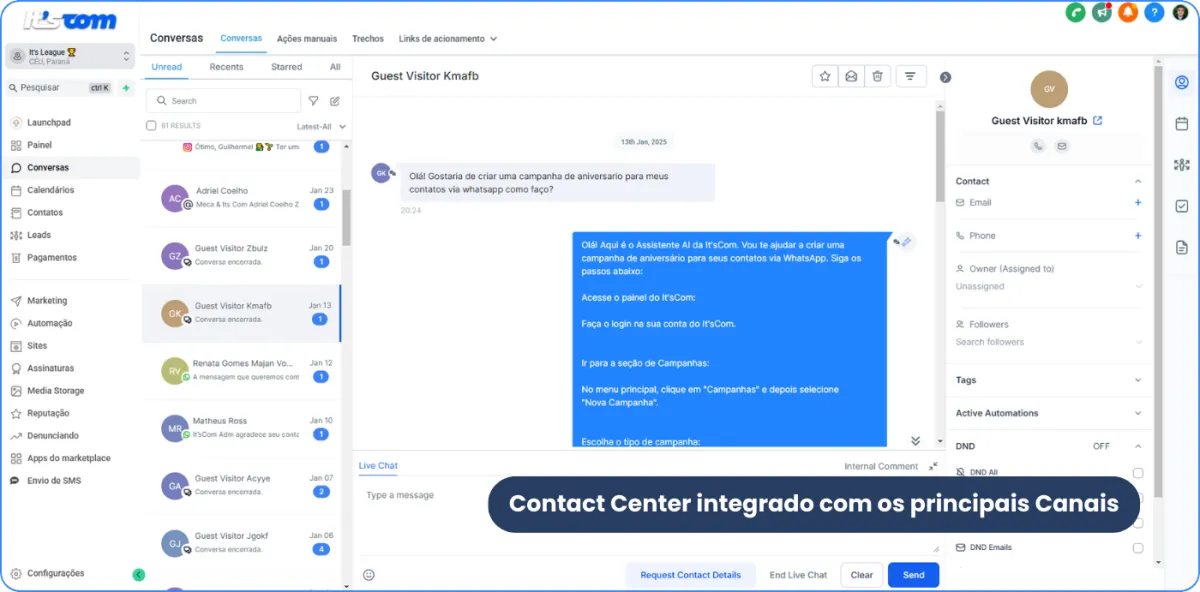Add a phone with the plus icon
1200x592 pixels.
pos(1137,236)
